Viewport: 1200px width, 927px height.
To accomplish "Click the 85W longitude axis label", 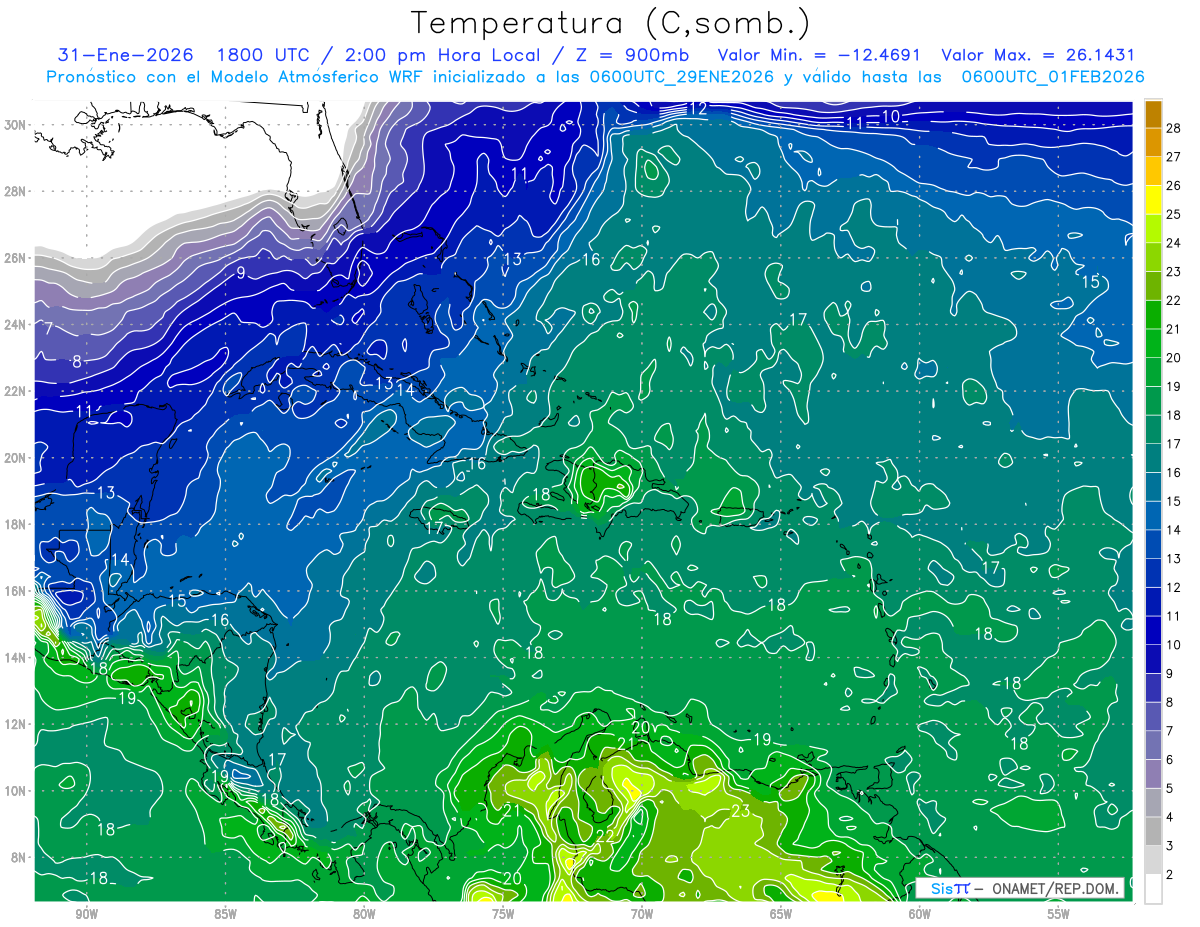I will (225, 914).
